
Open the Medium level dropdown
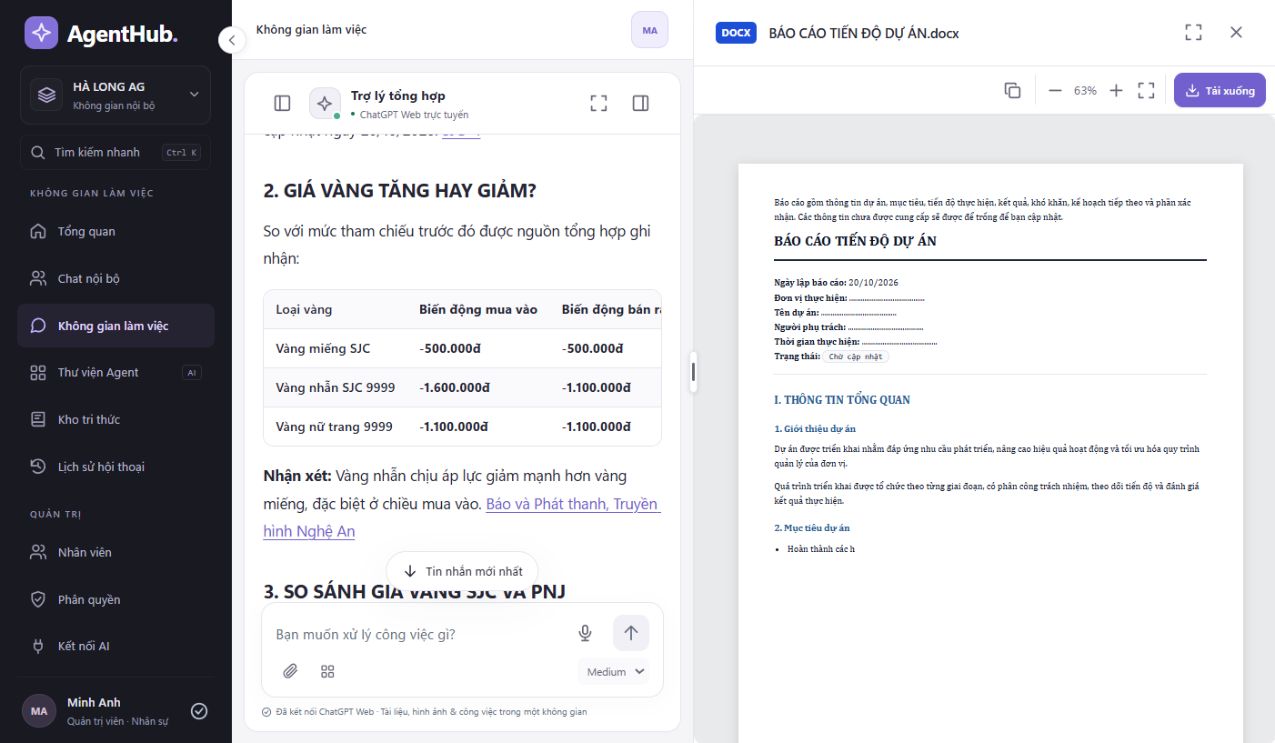(x=615, y=672)
